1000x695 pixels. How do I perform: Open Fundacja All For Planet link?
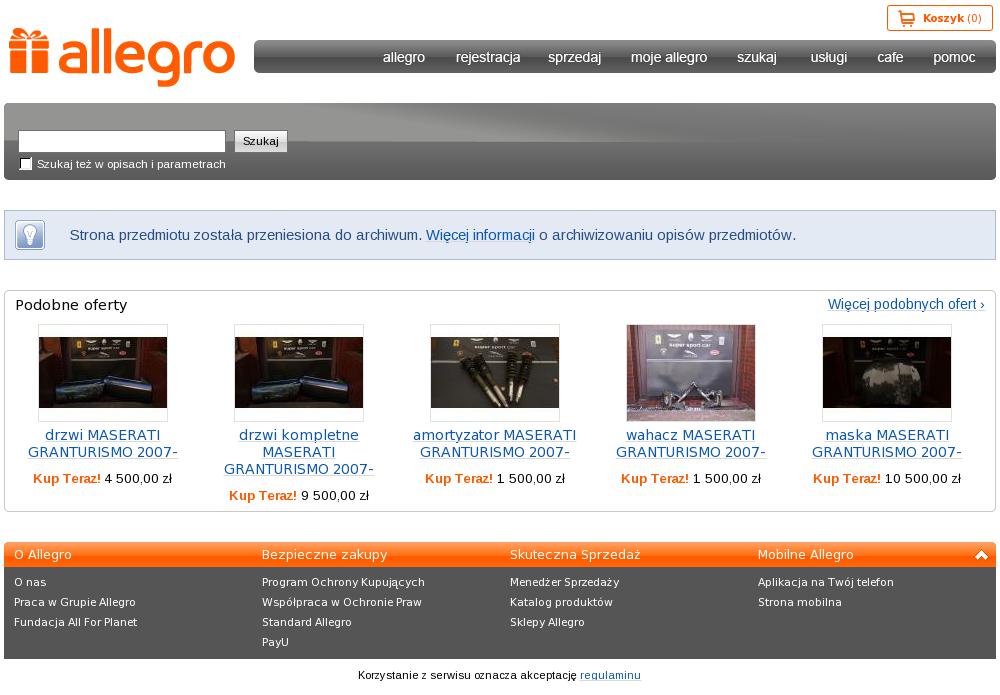pos(75,622)
